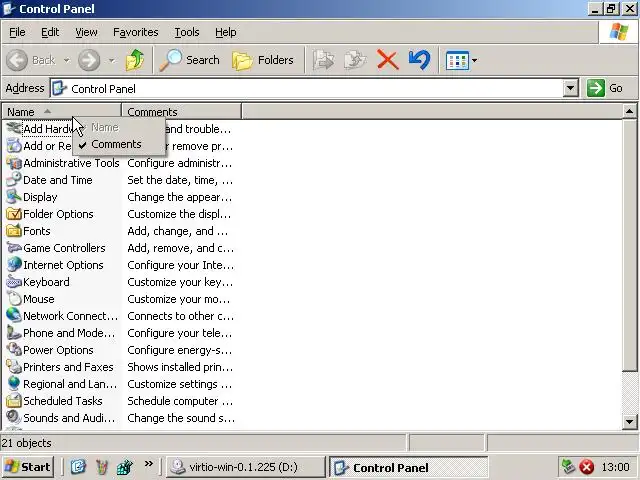640x480 pixels.
Task: Open the Tools menu
Action: tap(187, 32)
